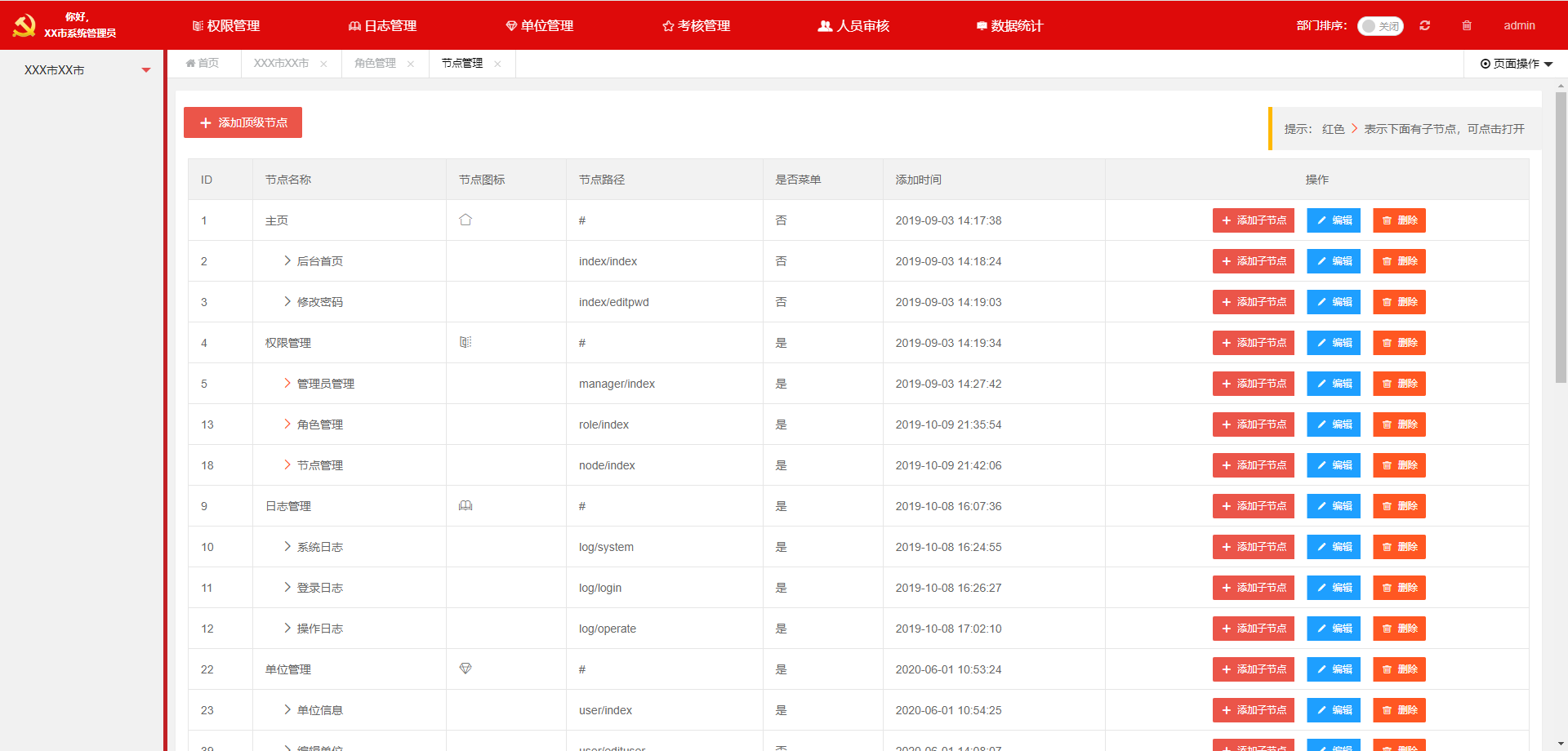Expand the 管理员管理 node chevron
1568x751 pixels.
pyautogui.click(x=287, y=383)
